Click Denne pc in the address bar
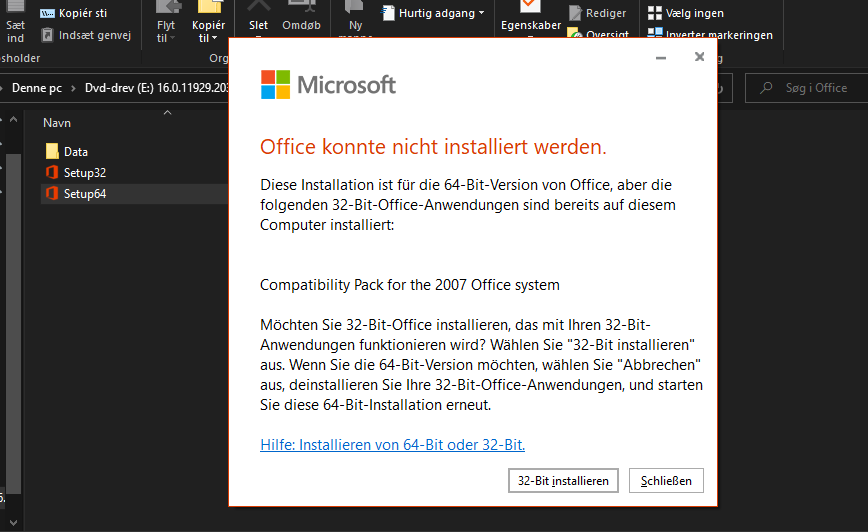Image resolution: width=868 pixels, height=532 pixels. (37, 88)
